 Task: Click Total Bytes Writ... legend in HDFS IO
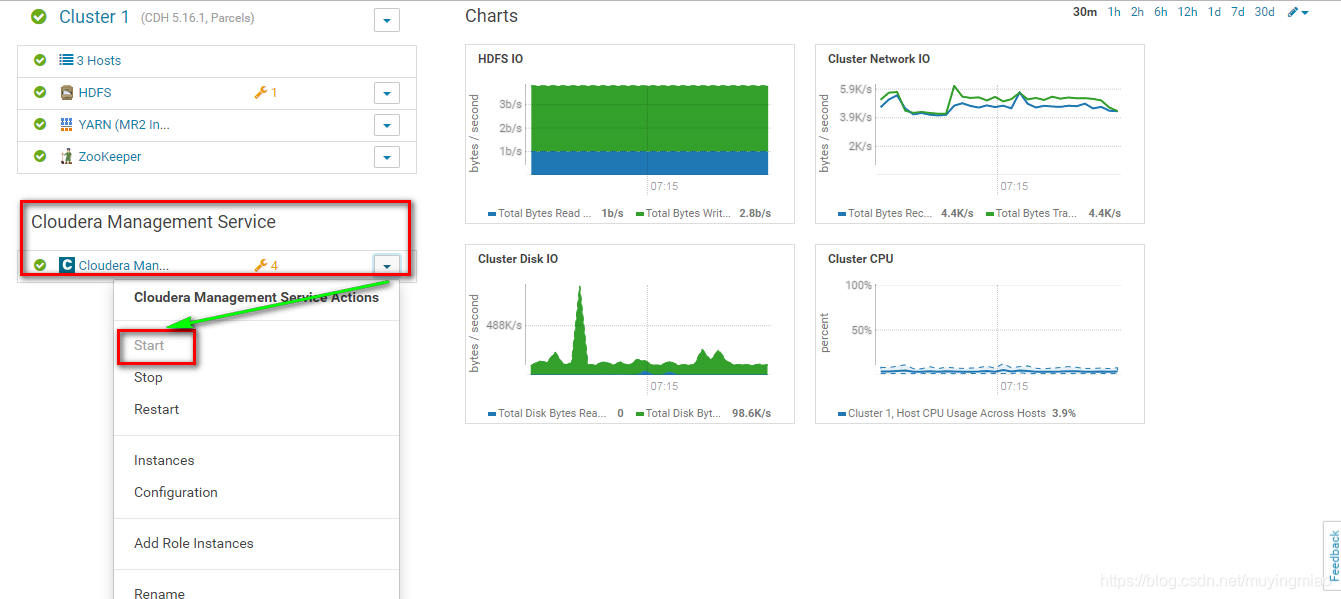click(685, 213)
